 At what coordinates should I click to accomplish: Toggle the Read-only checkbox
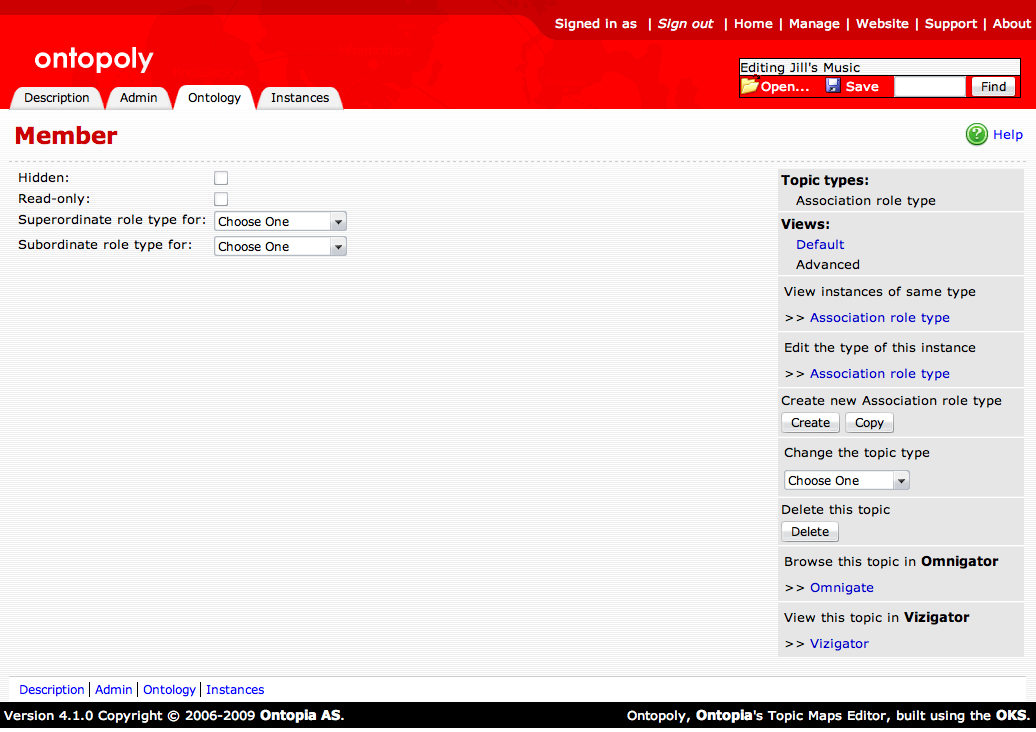tap(221, 199)
